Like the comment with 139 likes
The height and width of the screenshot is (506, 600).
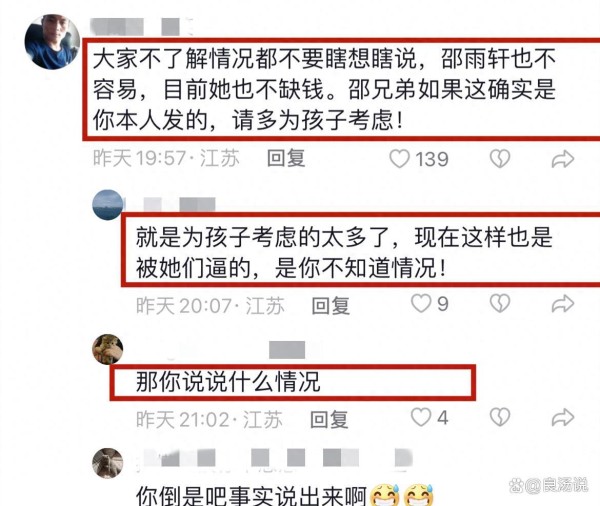399,158
